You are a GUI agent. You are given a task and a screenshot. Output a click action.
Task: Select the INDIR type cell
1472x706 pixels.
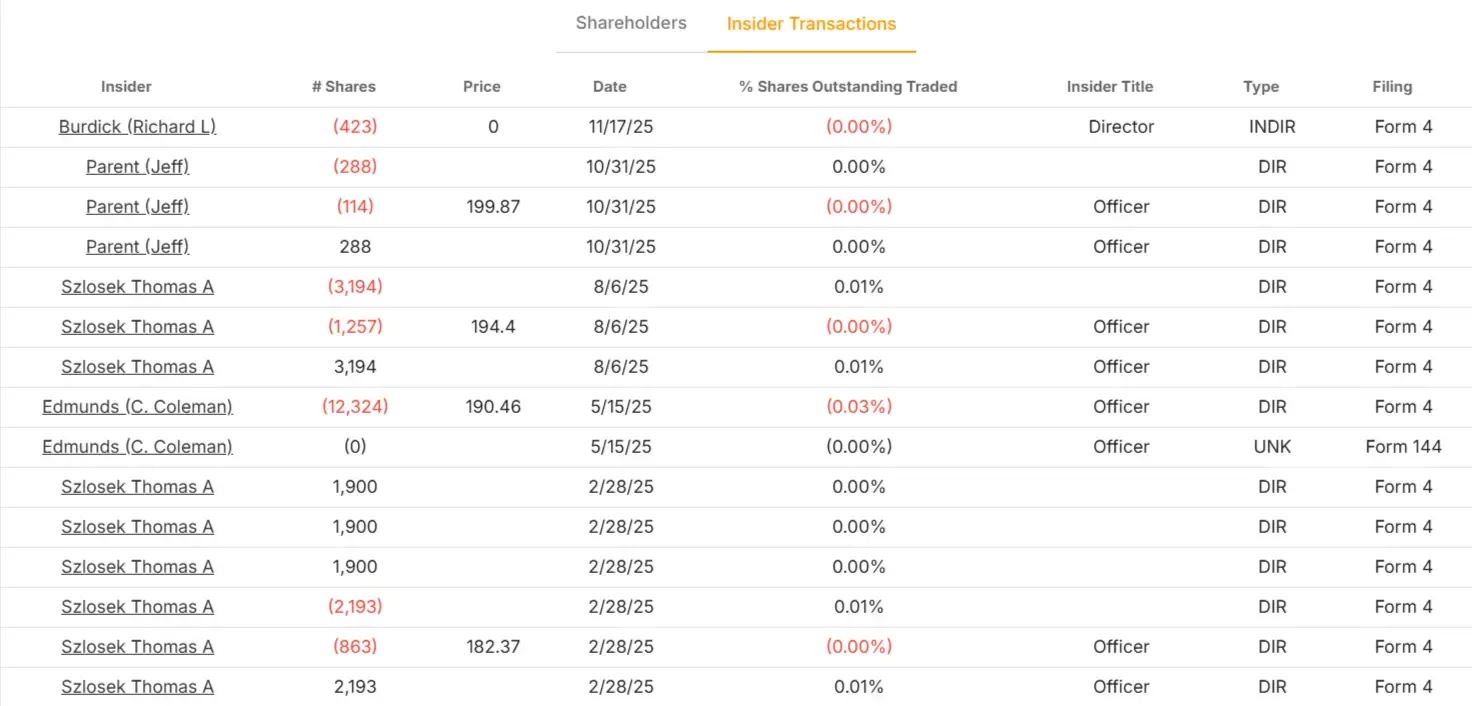[x=1272, y=127]
